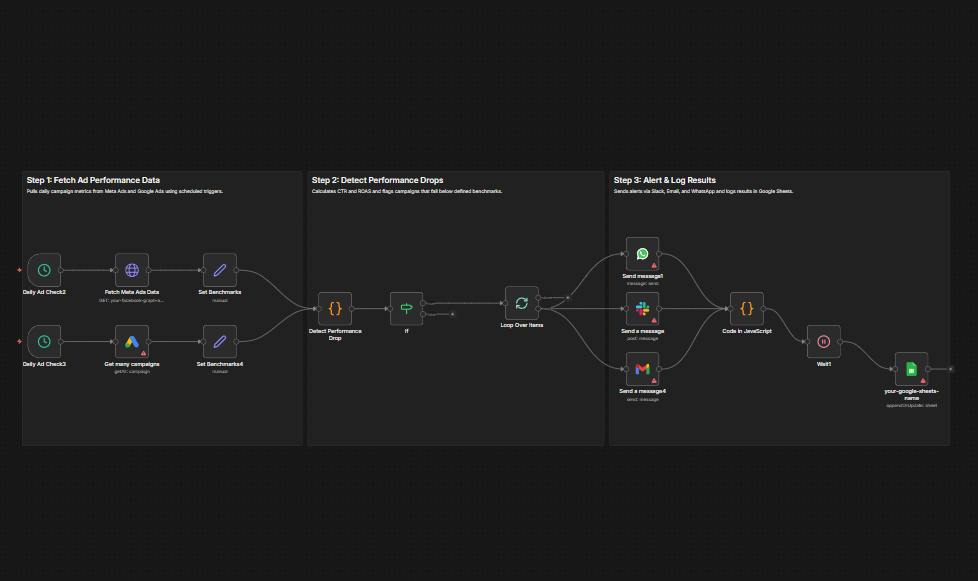Select the Daily Ad Check3 schedule trigger node

(44, 341)
